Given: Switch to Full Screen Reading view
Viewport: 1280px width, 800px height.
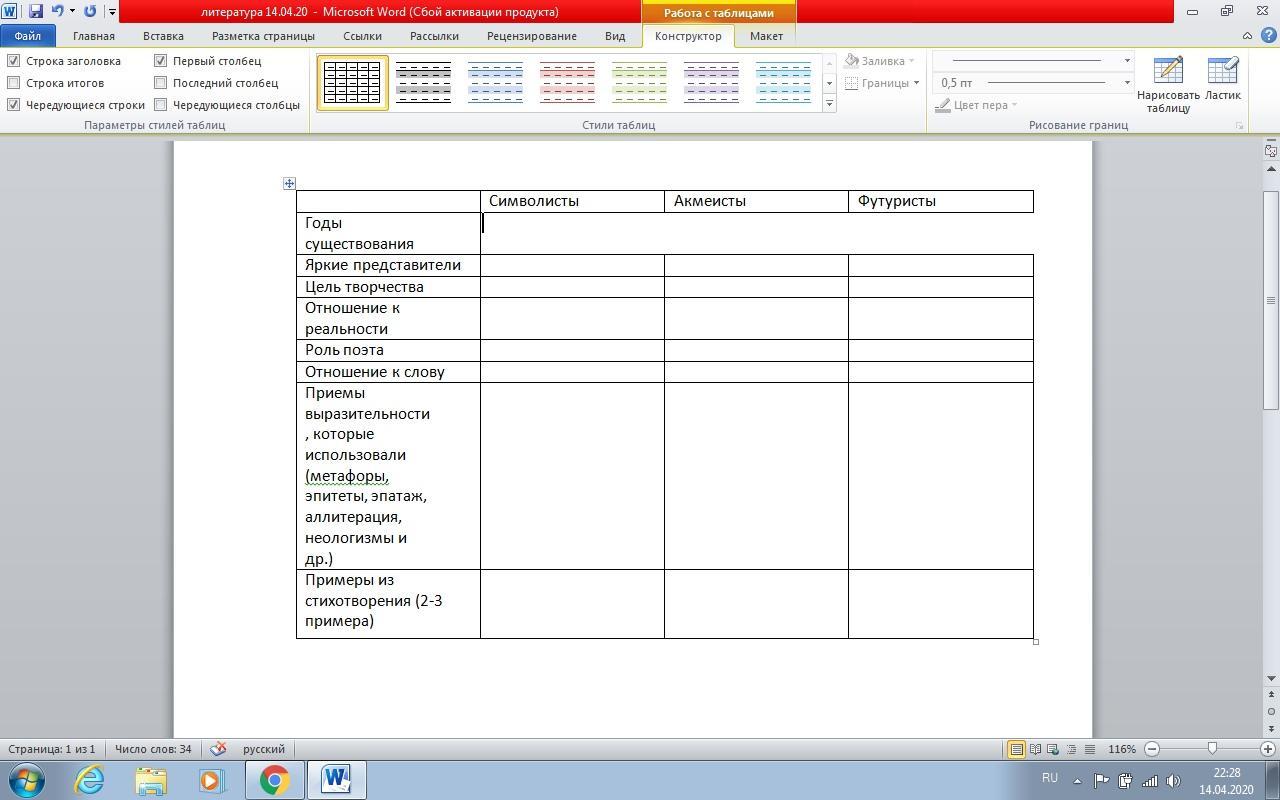Looking at the screenshot, I should 1036,749.
